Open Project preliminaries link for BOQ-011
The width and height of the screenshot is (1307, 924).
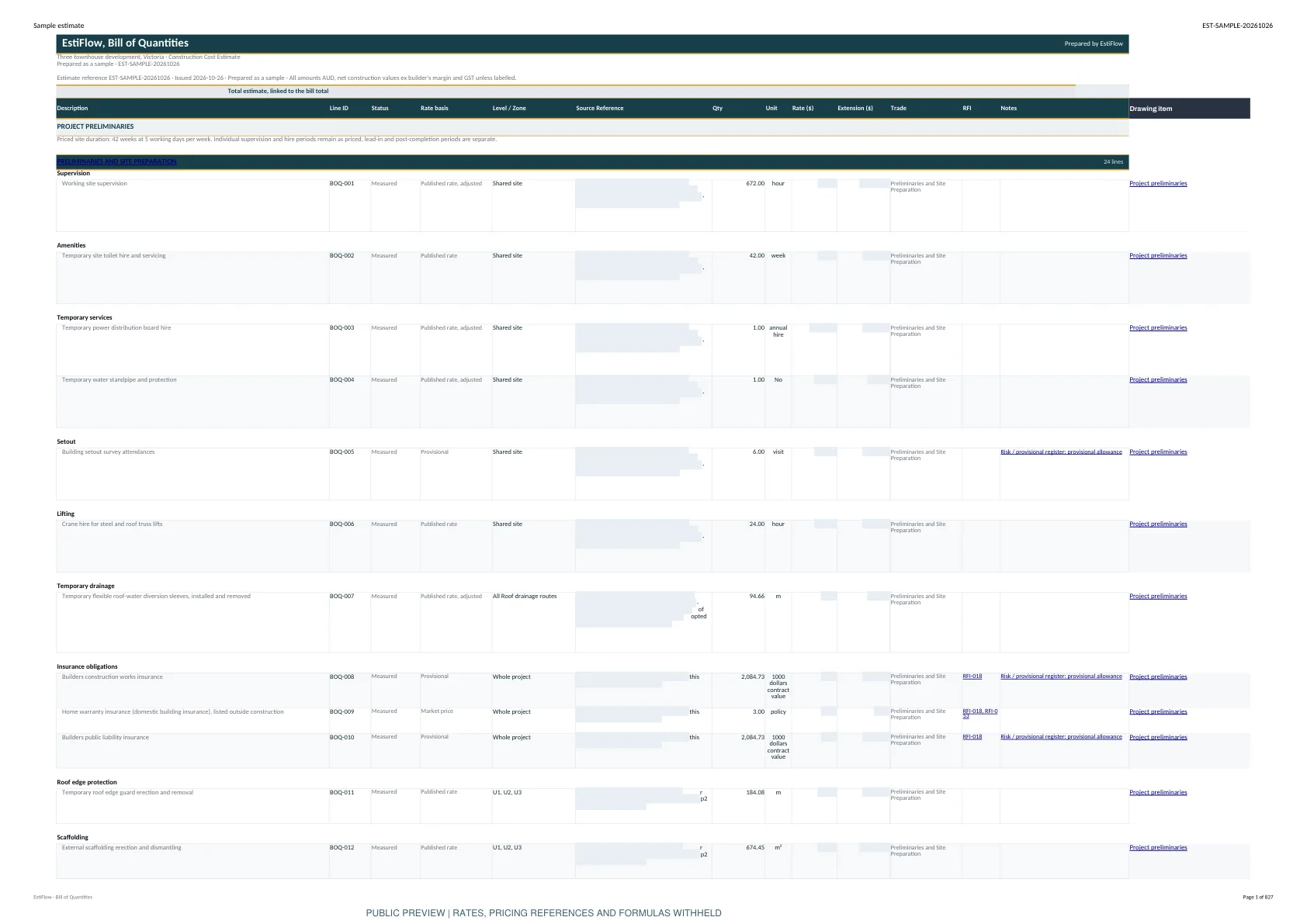pyautogui.click(x=1158, y=792)
